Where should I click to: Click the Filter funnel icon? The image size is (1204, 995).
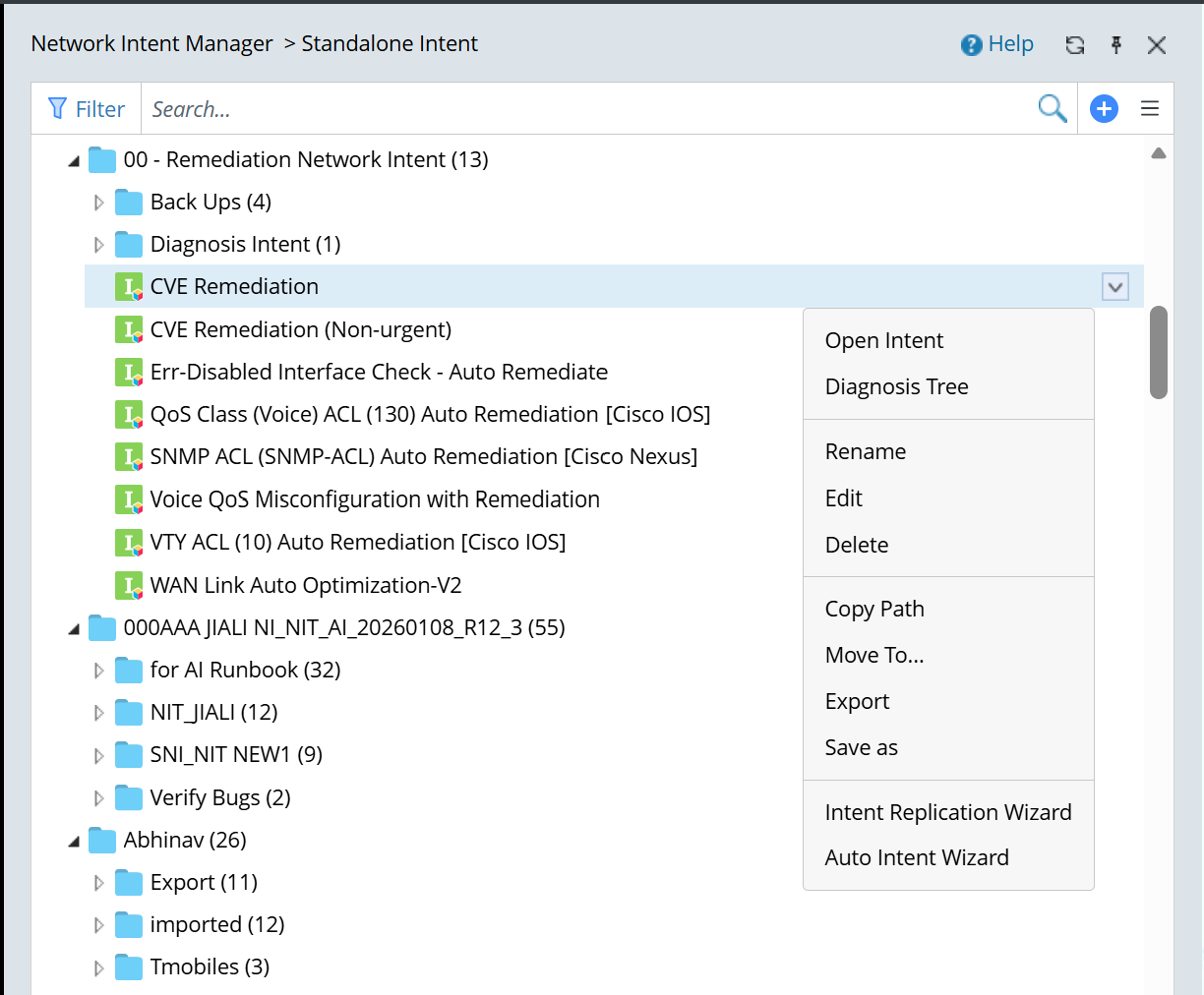tap(58, 109)
